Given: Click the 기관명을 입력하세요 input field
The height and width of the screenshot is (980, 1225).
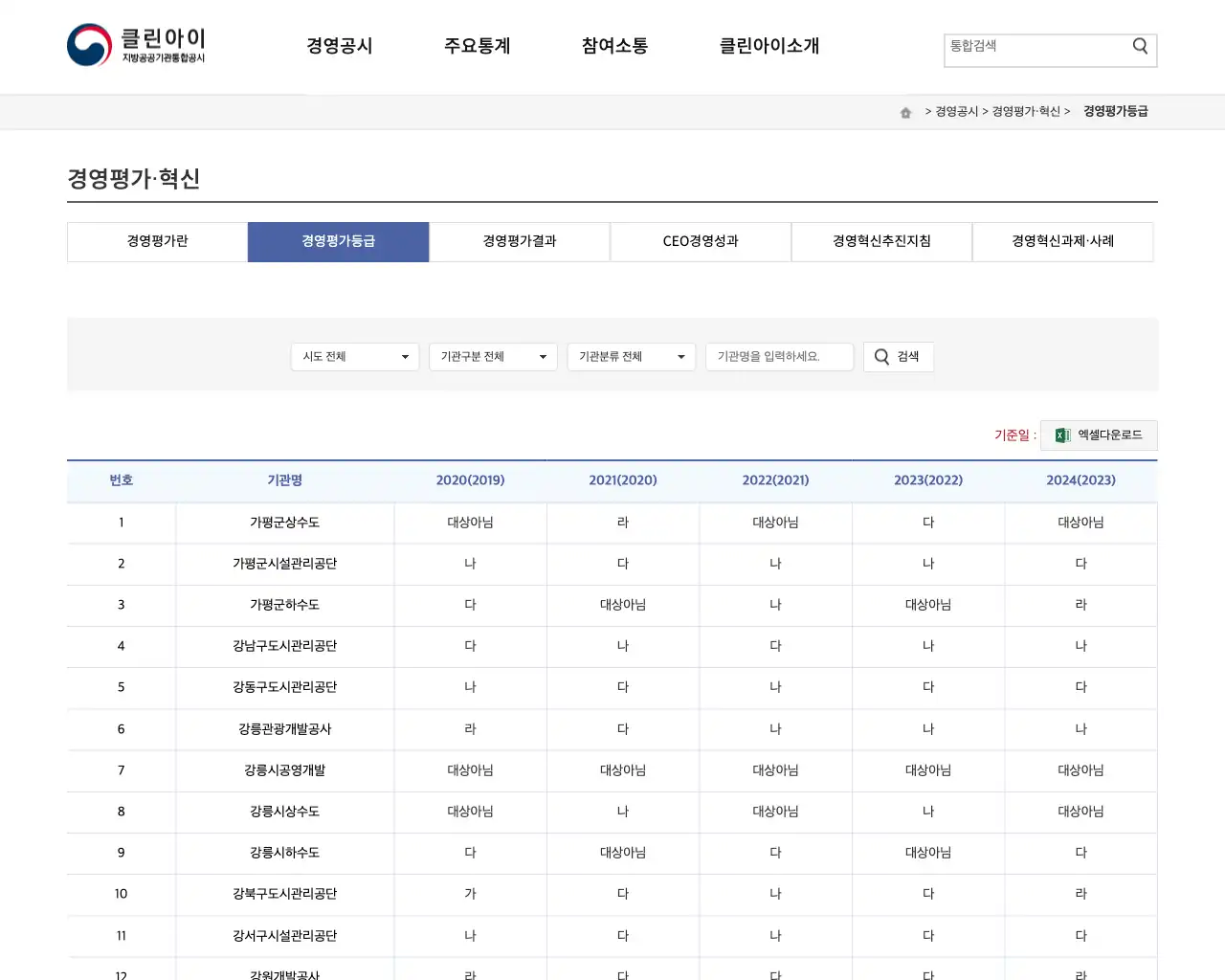Looking at the screenshot, I should [779, 356].
